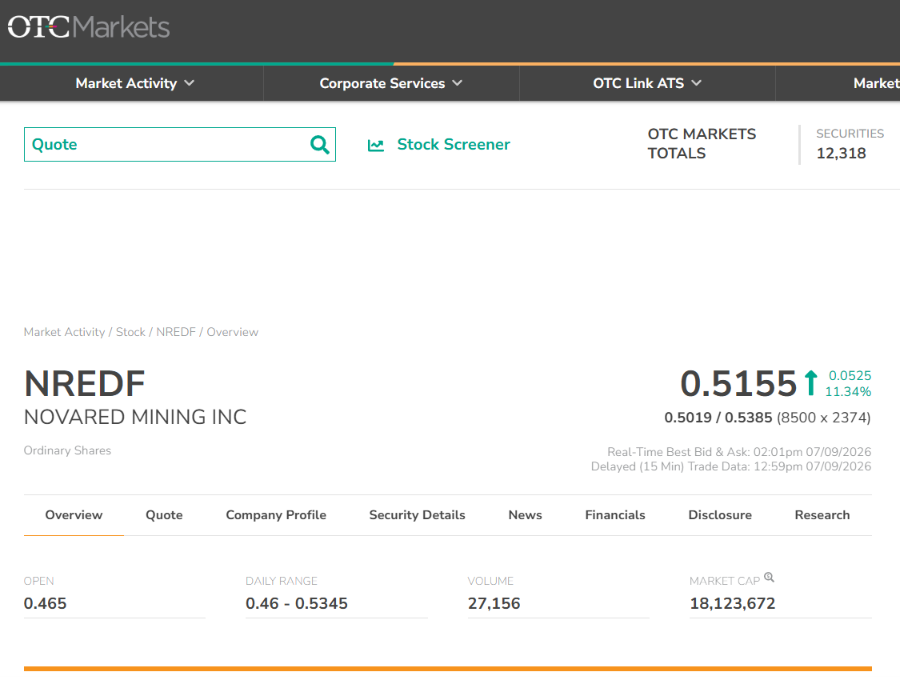Click the NOVARED MINING INC company name

135,417
